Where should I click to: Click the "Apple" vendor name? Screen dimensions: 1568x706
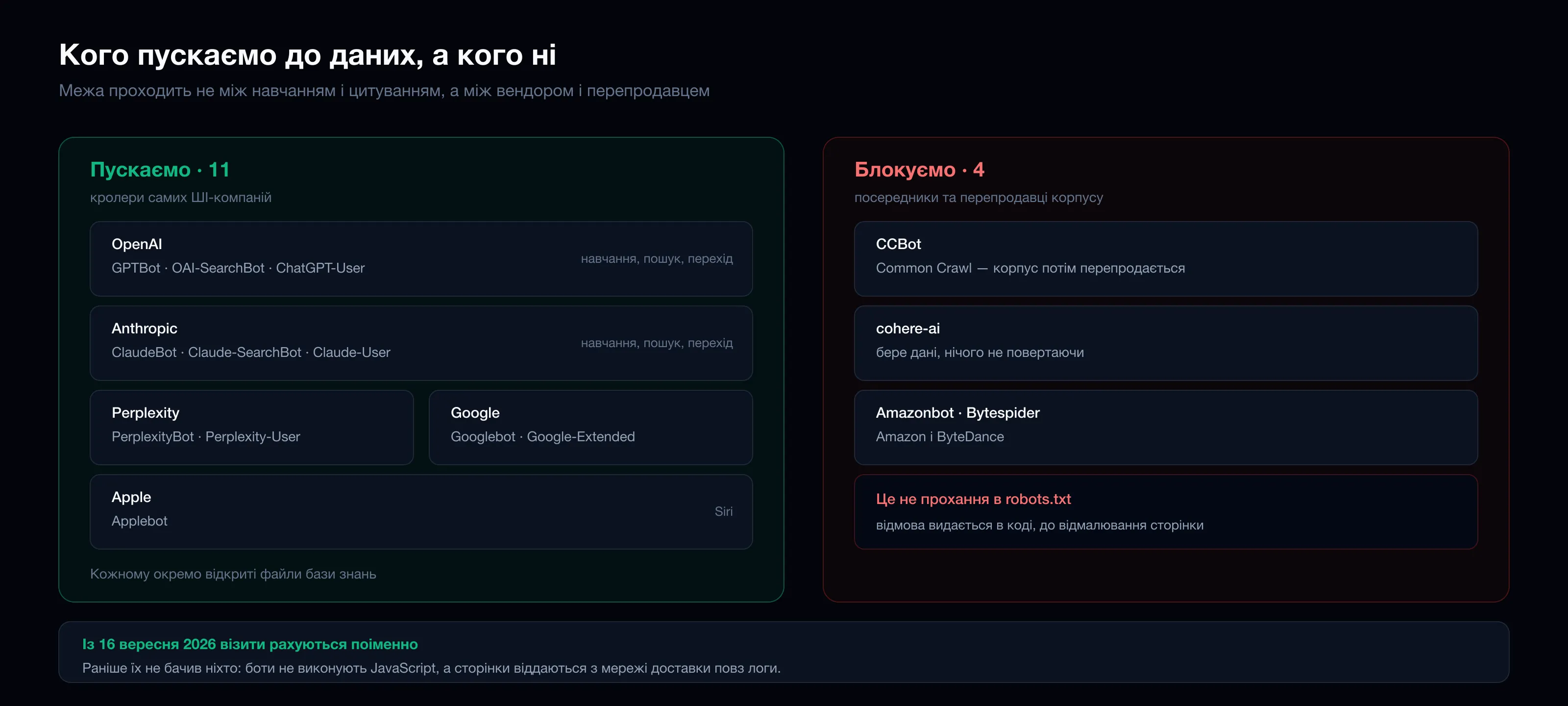pyautogui.click(x=131, y=497)
